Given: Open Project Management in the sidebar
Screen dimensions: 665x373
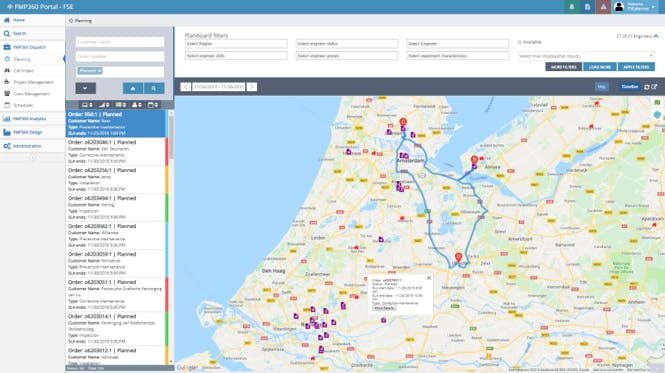Looking at the screenshot, I should (32, 82).
